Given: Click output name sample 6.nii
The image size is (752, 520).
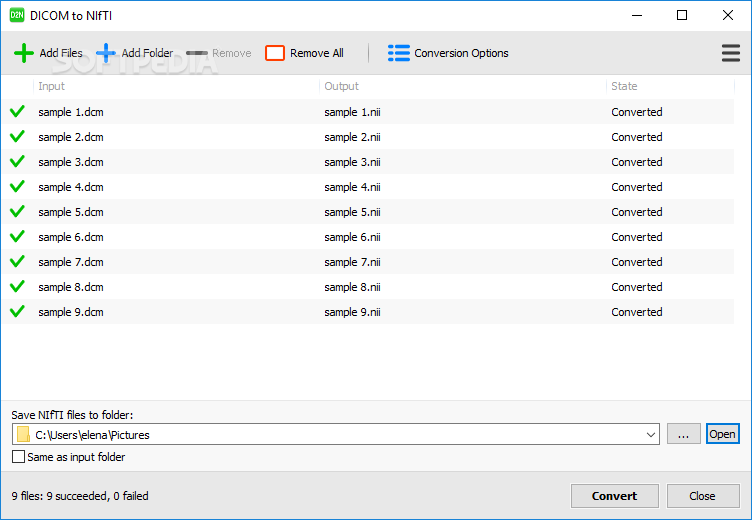Looking at the screenshot, I should pos(352,237).
